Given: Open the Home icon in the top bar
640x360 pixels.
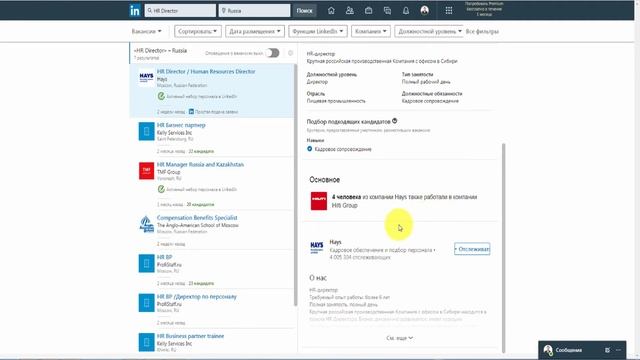Looking at the screenshot, I should click(x=331, y=11).
